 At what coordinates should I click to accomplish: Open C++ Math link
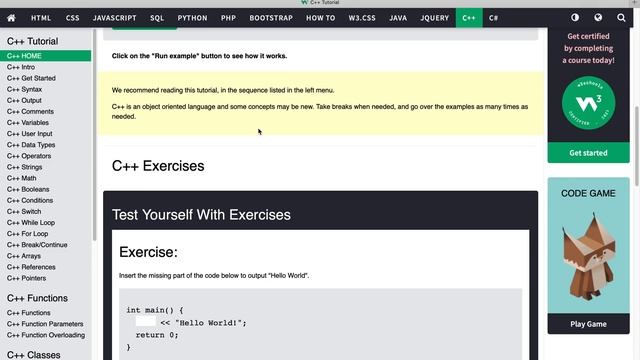(21, 178)
